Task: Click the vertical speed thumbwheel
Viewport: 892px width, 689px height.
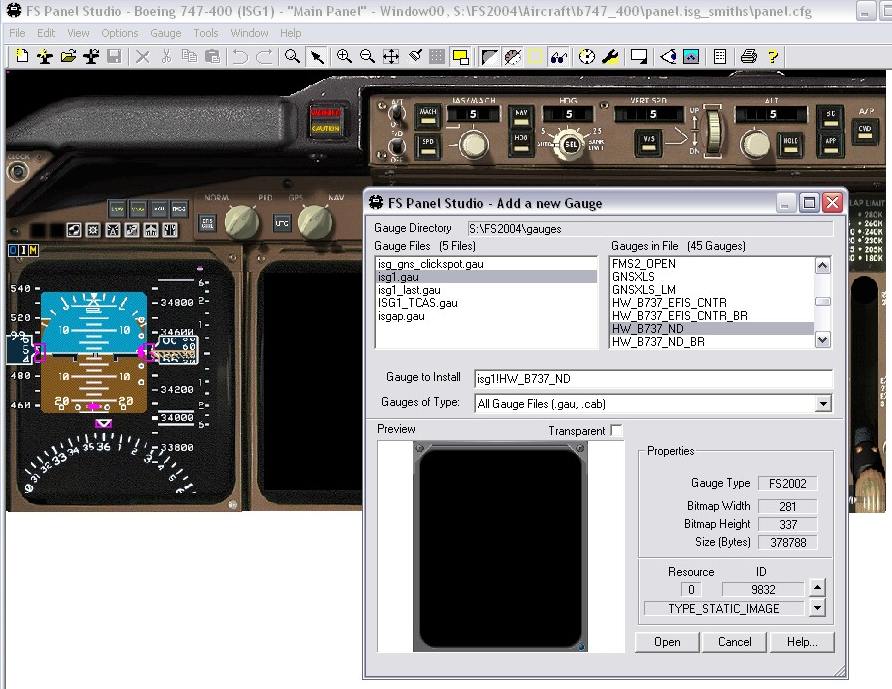Action: tap(713, 132)
